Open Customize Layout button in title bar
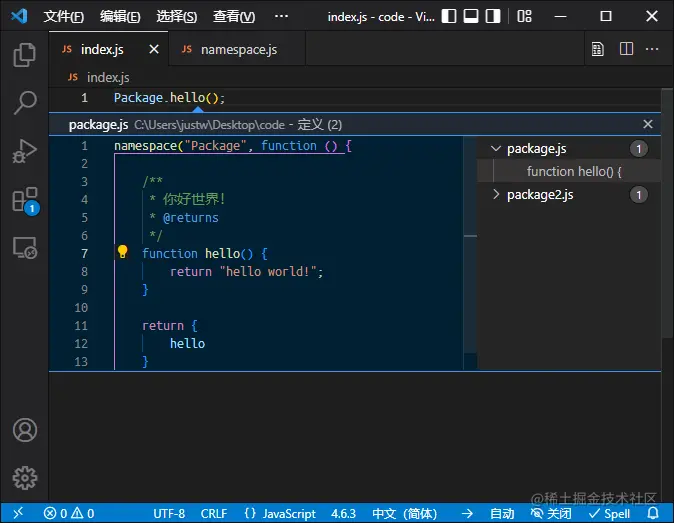Image resolution: width=674 pixels, height=523 pixels. click(524, 16)
